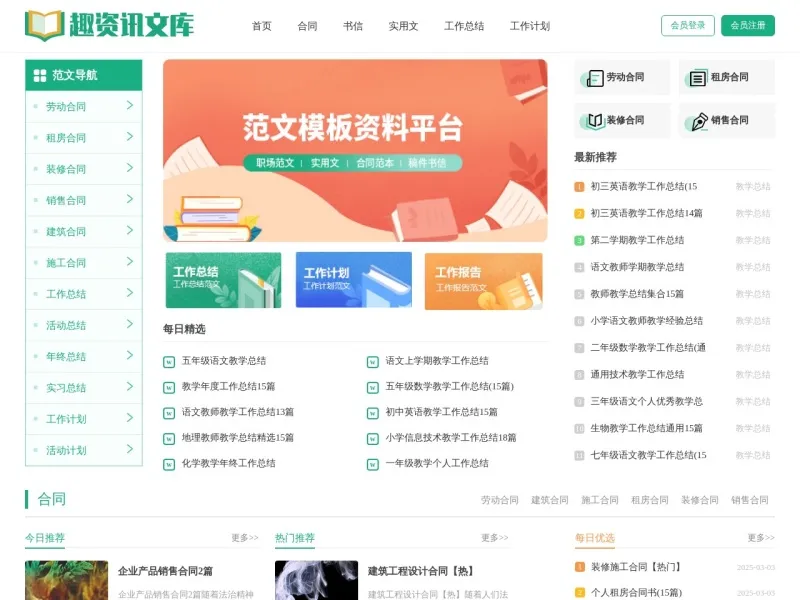Expand the 租房合同 sidebar arrow

[x=130, y=136]
